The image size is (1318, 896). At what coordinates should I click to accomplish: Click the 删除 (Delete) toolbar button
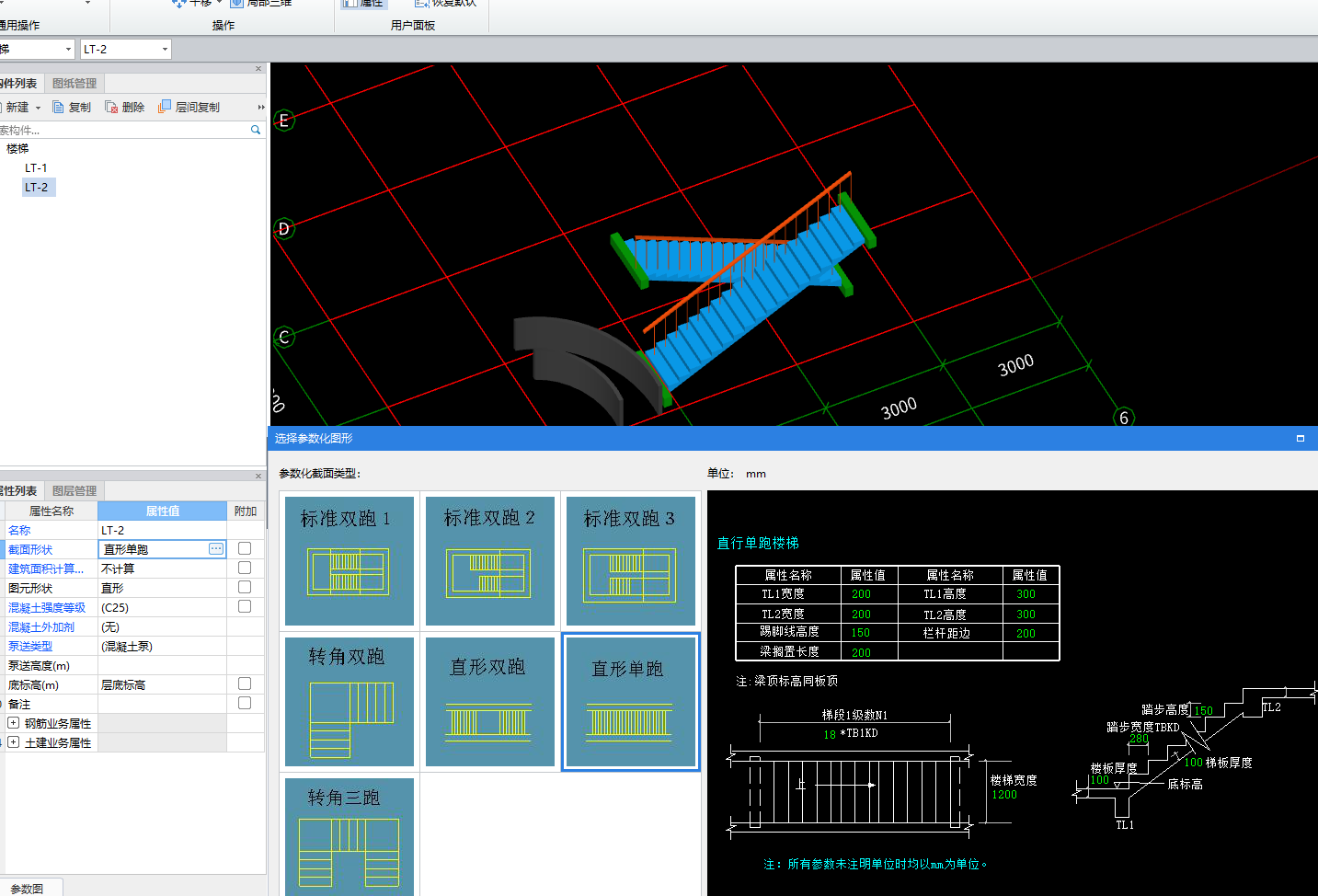pyautogui.click(x=125, y=108)
